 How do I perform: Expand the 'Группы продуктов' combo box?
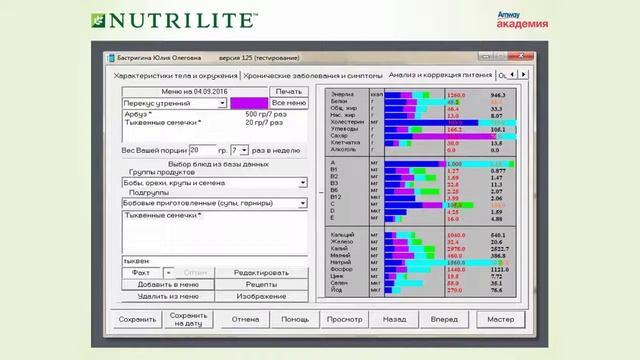(x=302, y=183)
